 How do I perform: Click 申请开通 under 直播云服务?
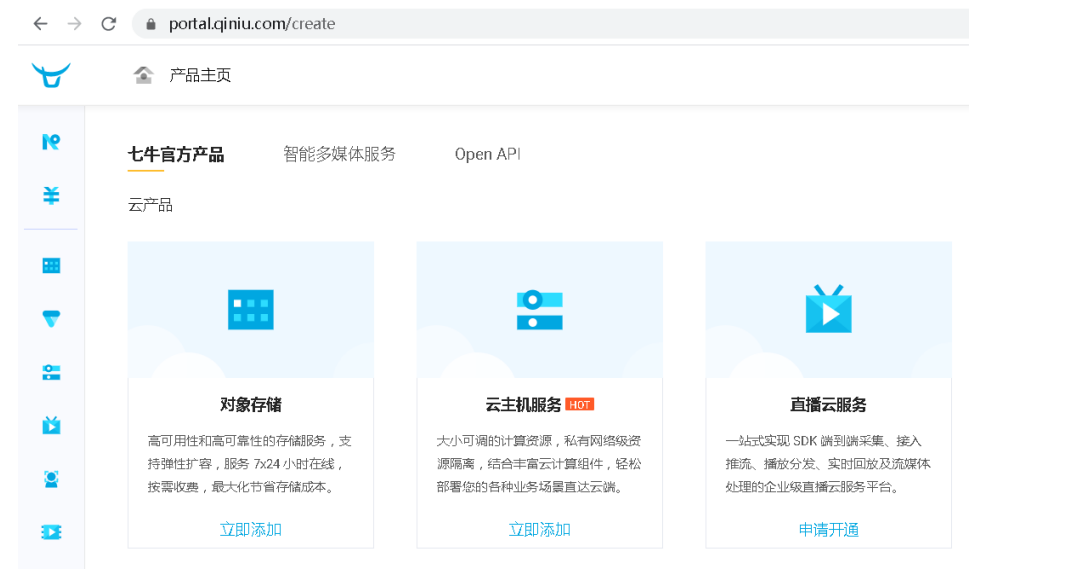point(829,530)
